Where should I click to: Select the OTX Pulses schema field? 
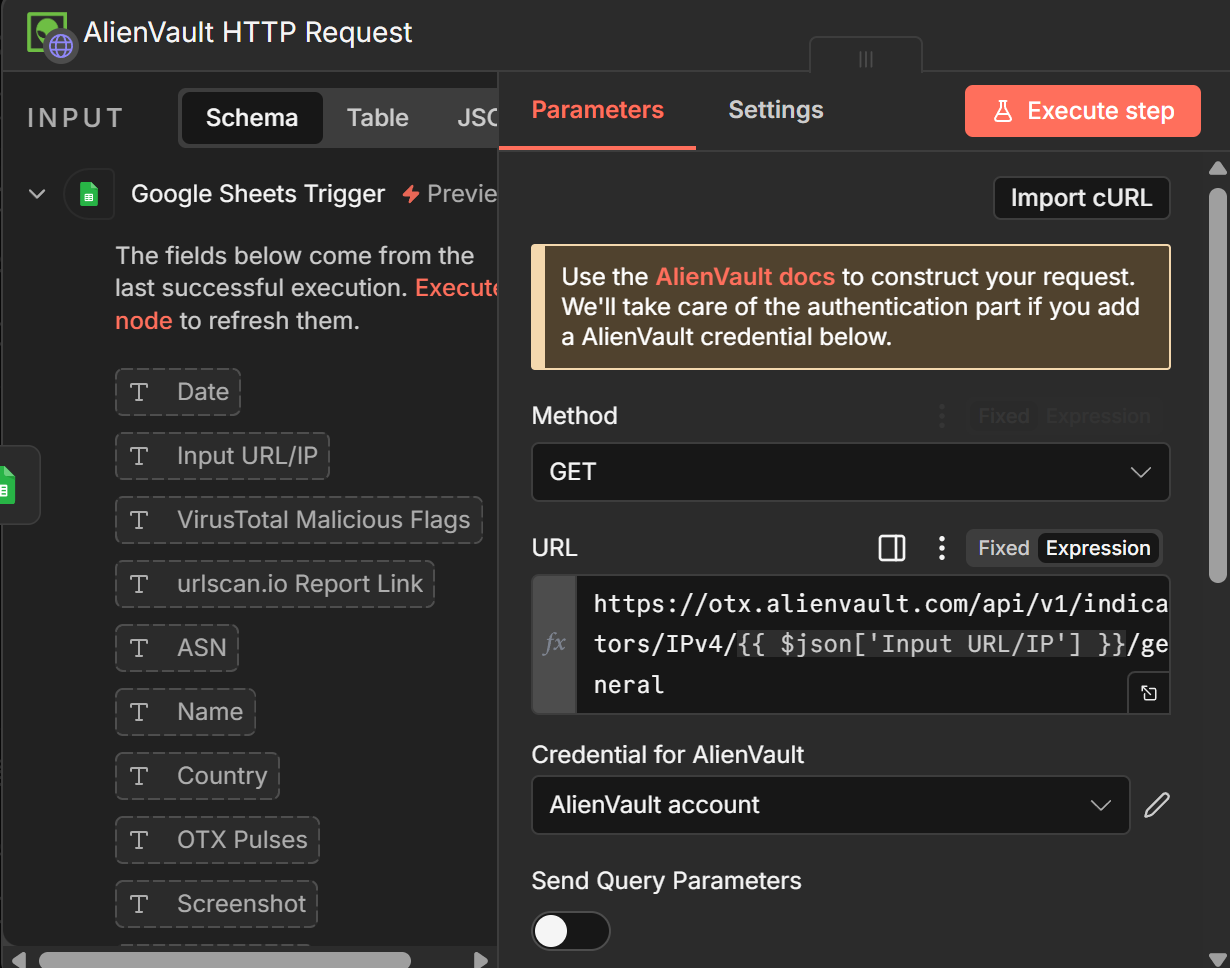point(217,840)
